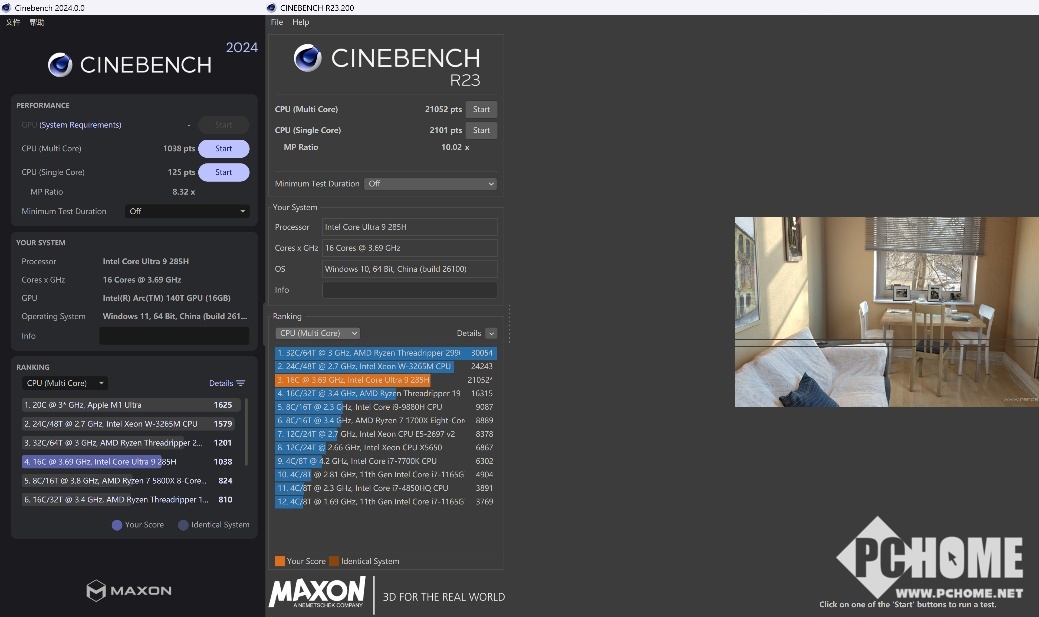Open the File menu in Cinebench R23
The height and width of the screenshot is (617, 1039).
click(x=277, y=22)
